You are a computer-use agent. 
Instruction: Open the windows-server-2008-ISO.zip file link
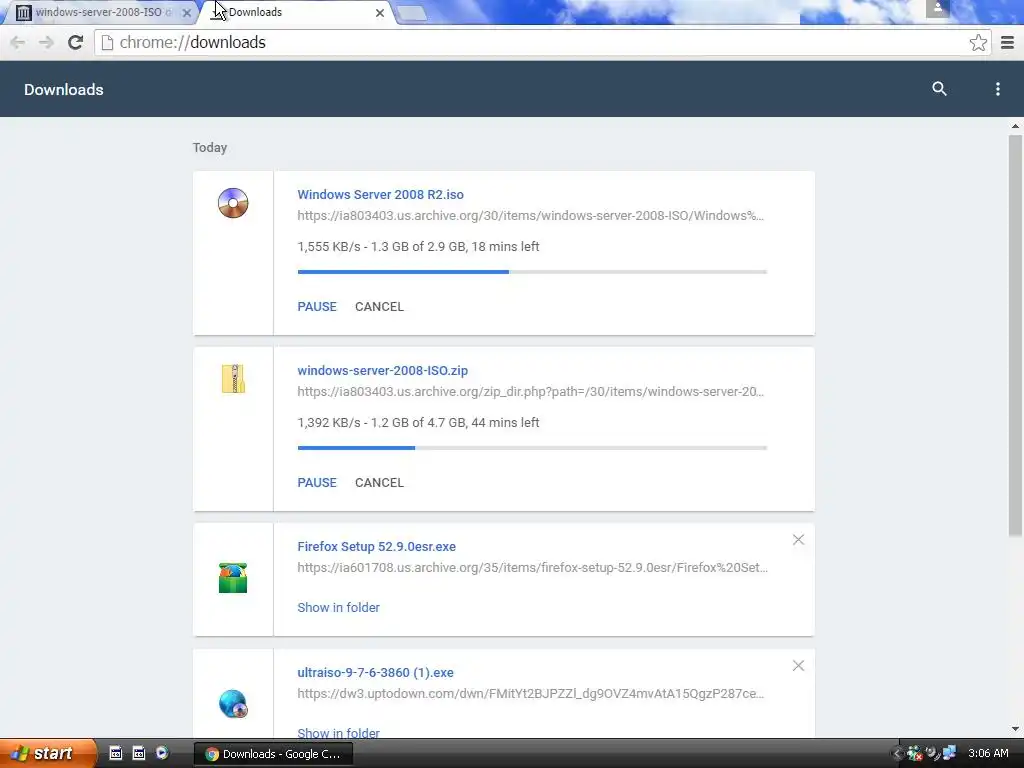click(x=383, y=370)
